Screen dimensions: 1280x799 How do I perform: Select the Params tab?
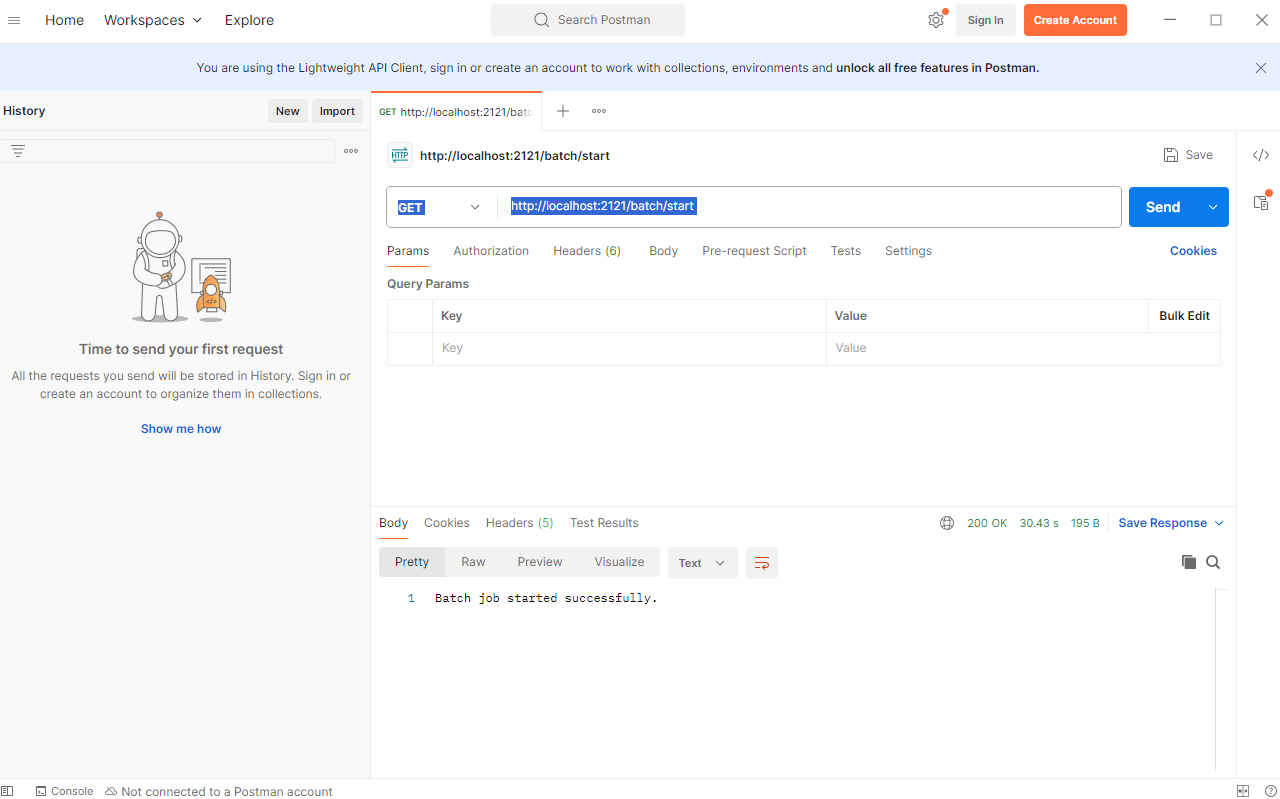(408, 251)
